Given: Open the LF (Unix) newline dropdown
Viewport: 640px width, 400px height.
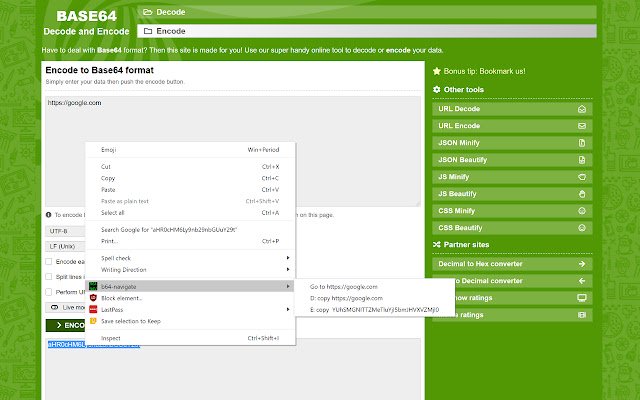Looking at the screenshot, I should (x=65, y=246).
